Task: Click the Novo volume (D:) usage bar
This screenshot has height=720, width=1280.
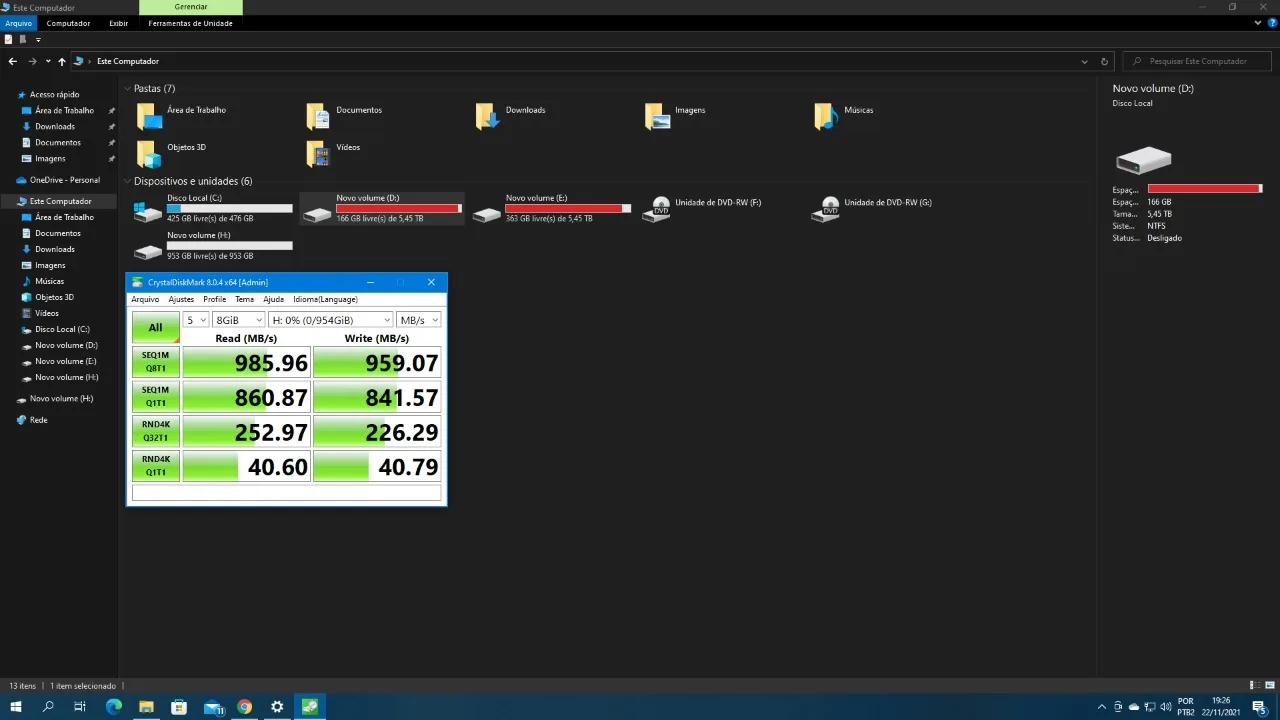Action: (x=399, y=208)
